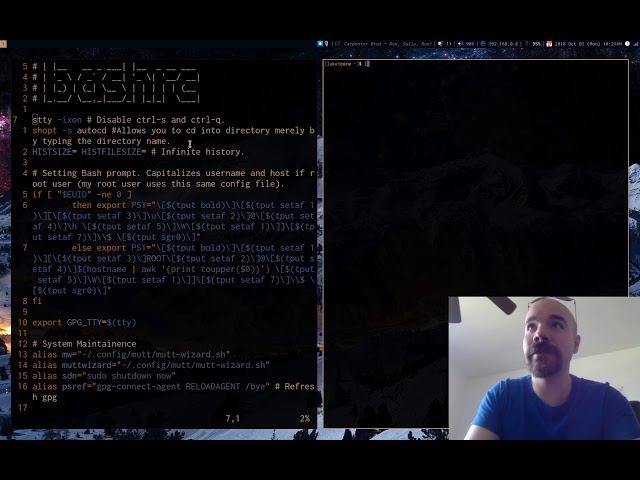Viewport: 640px width, 480px height.
Task: Click the alias mw= line
Action: tap(131, 354)
